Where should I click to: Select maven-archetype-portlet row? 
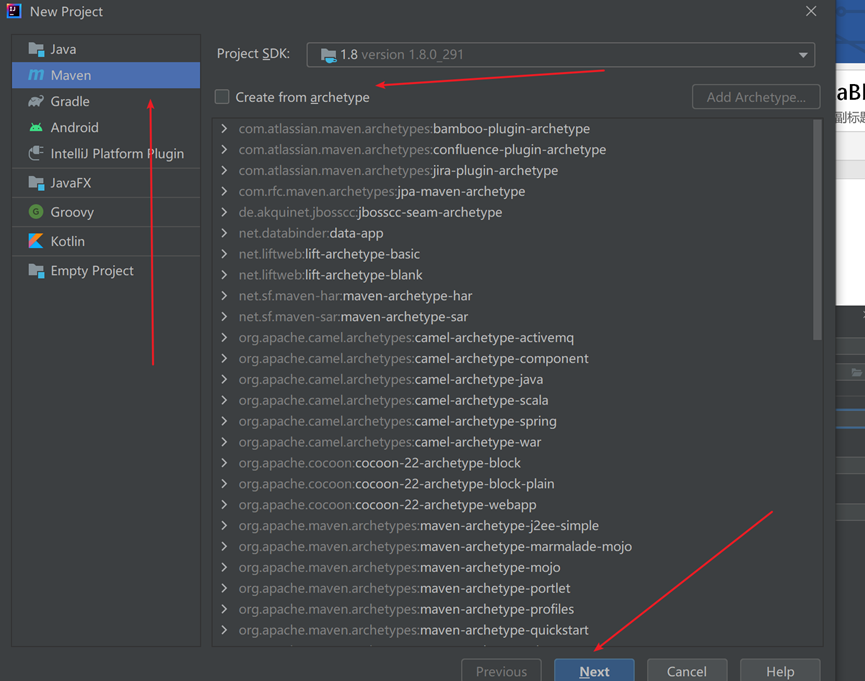tap(513, 588)
